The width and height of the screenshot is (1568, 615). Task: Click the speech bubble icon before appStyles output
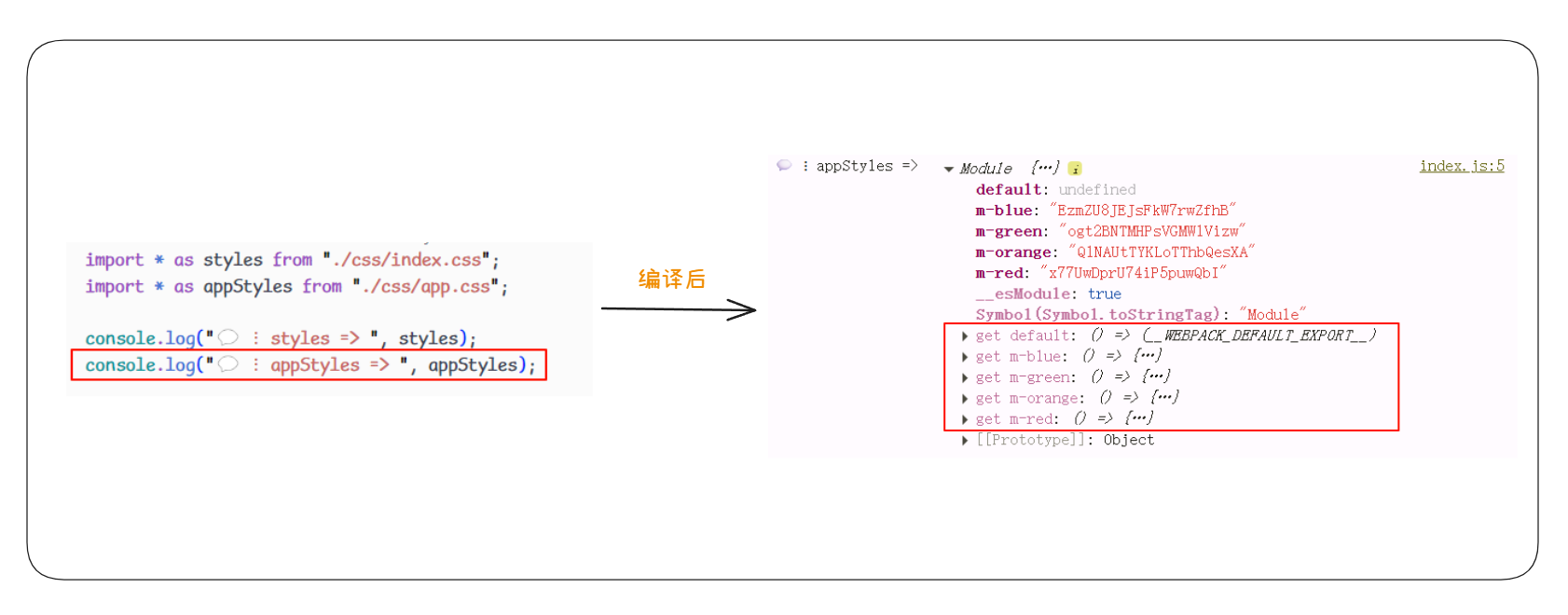pos(785,165)
